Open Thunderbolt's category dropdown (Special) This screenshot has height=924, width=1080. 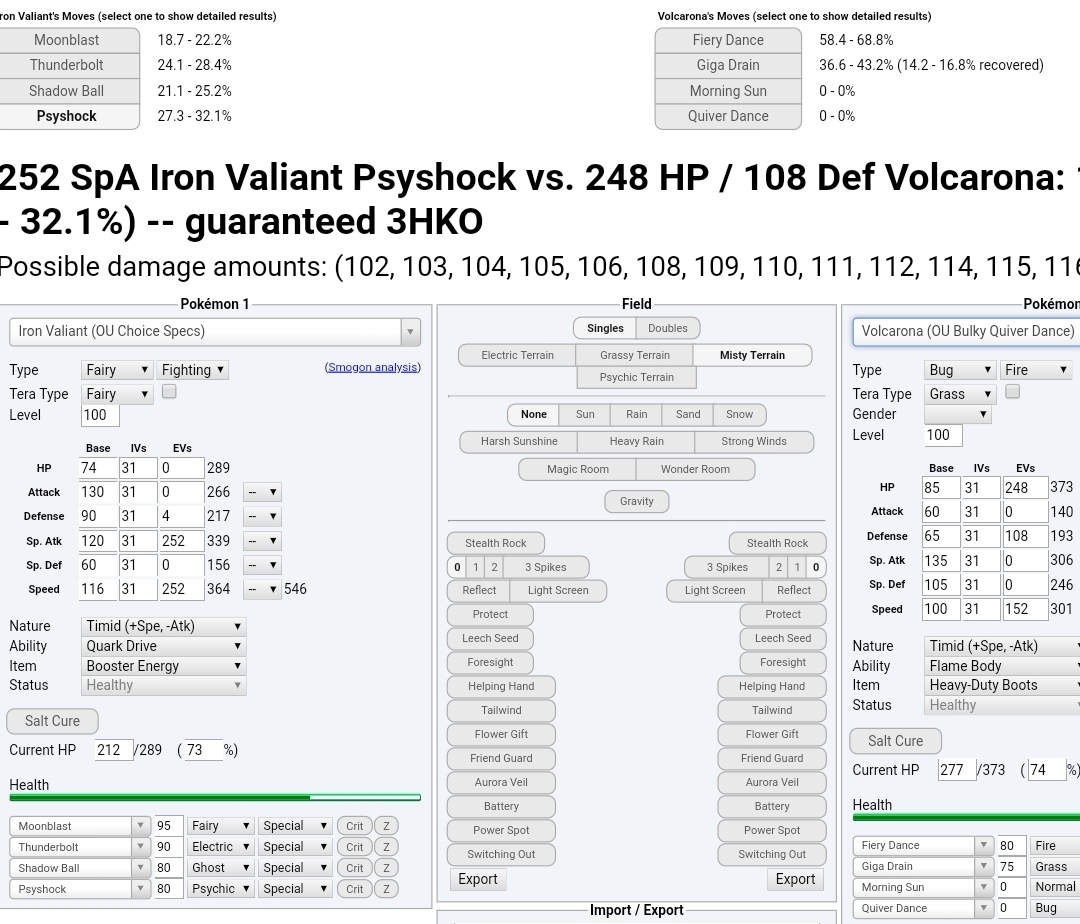295,847
